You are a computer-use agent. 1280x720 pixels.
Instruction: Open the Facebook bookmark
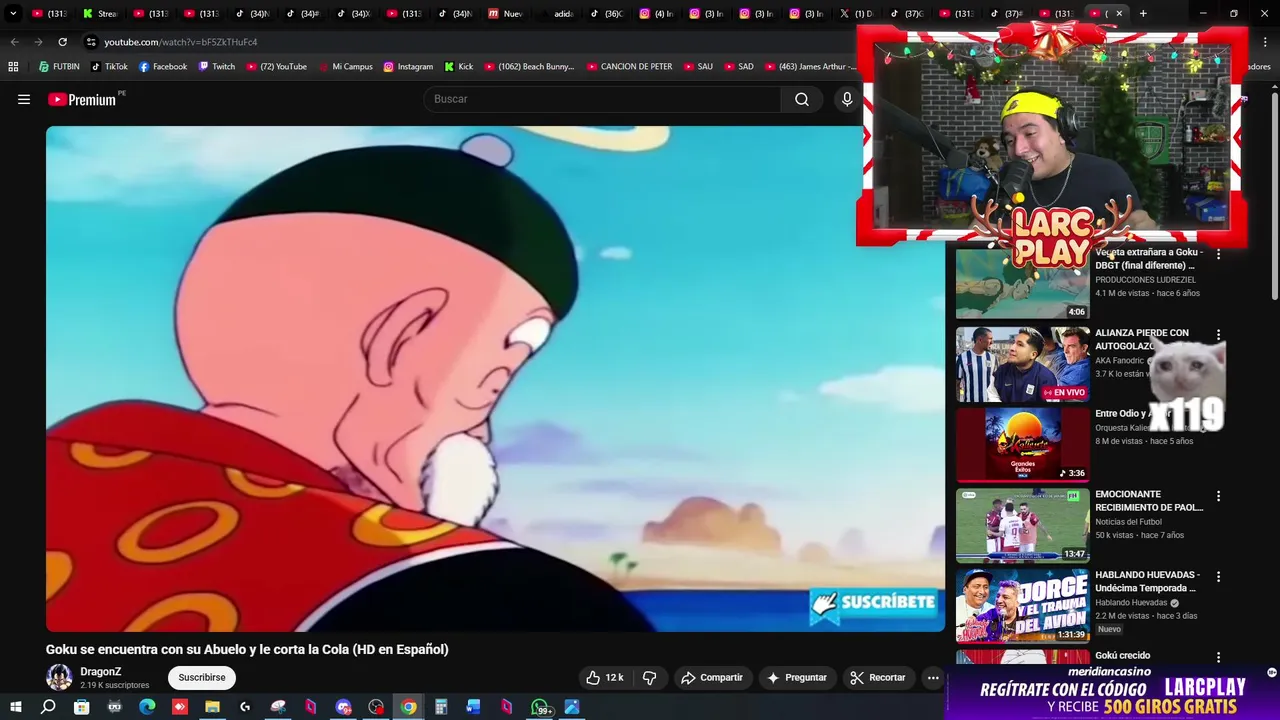coord(163,67)
